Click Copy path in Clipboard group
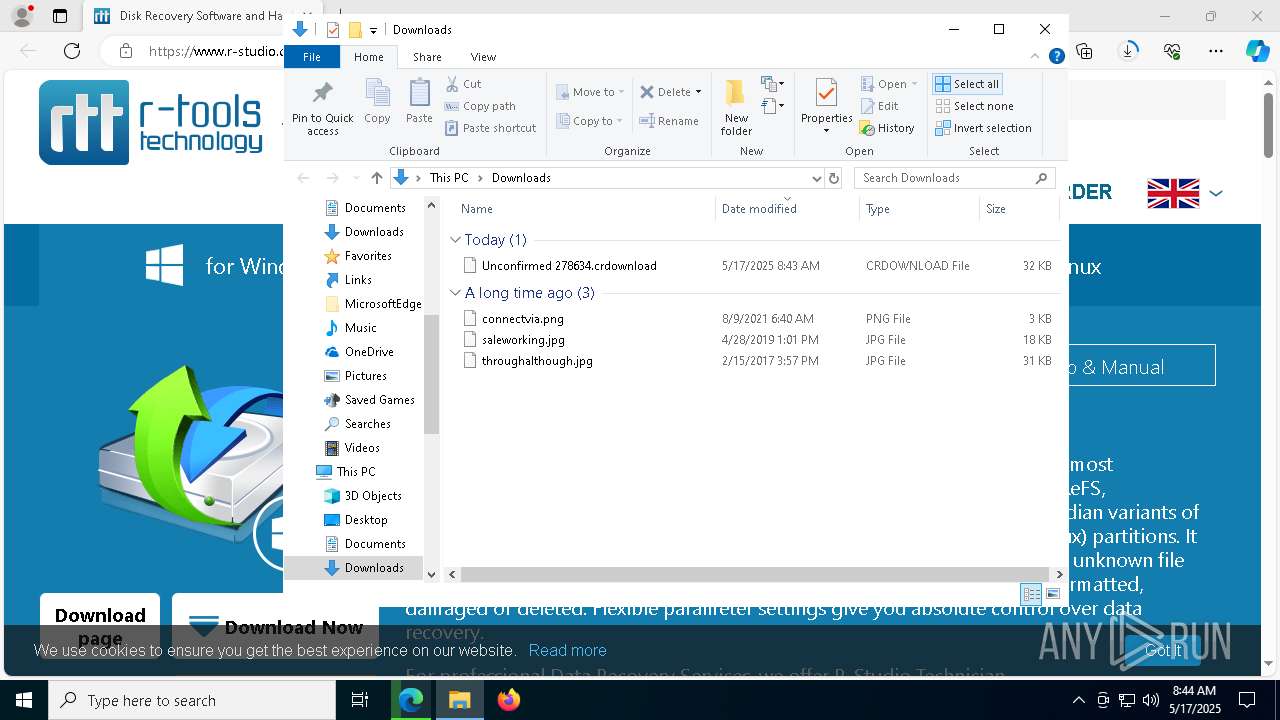The width and height of the screenshot is (1280, 720). 480,106
